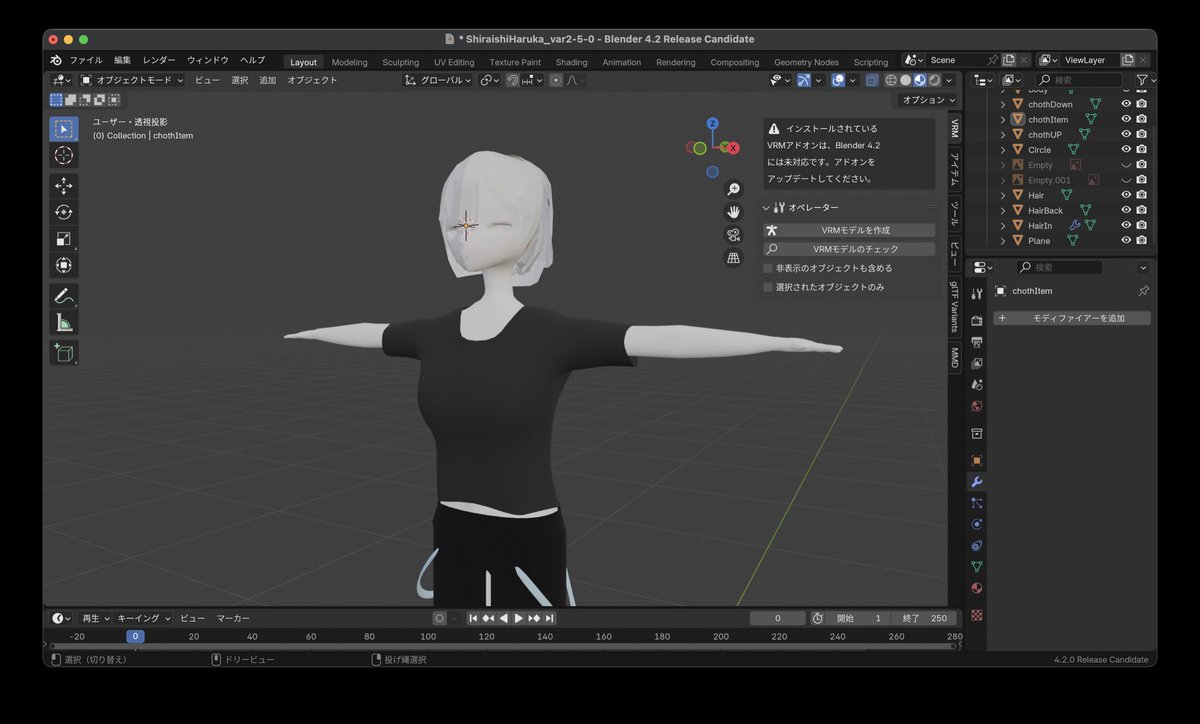Open the Global transform orientation dropdown
This screenshot has height=724, width=1200.
(438, 80)
